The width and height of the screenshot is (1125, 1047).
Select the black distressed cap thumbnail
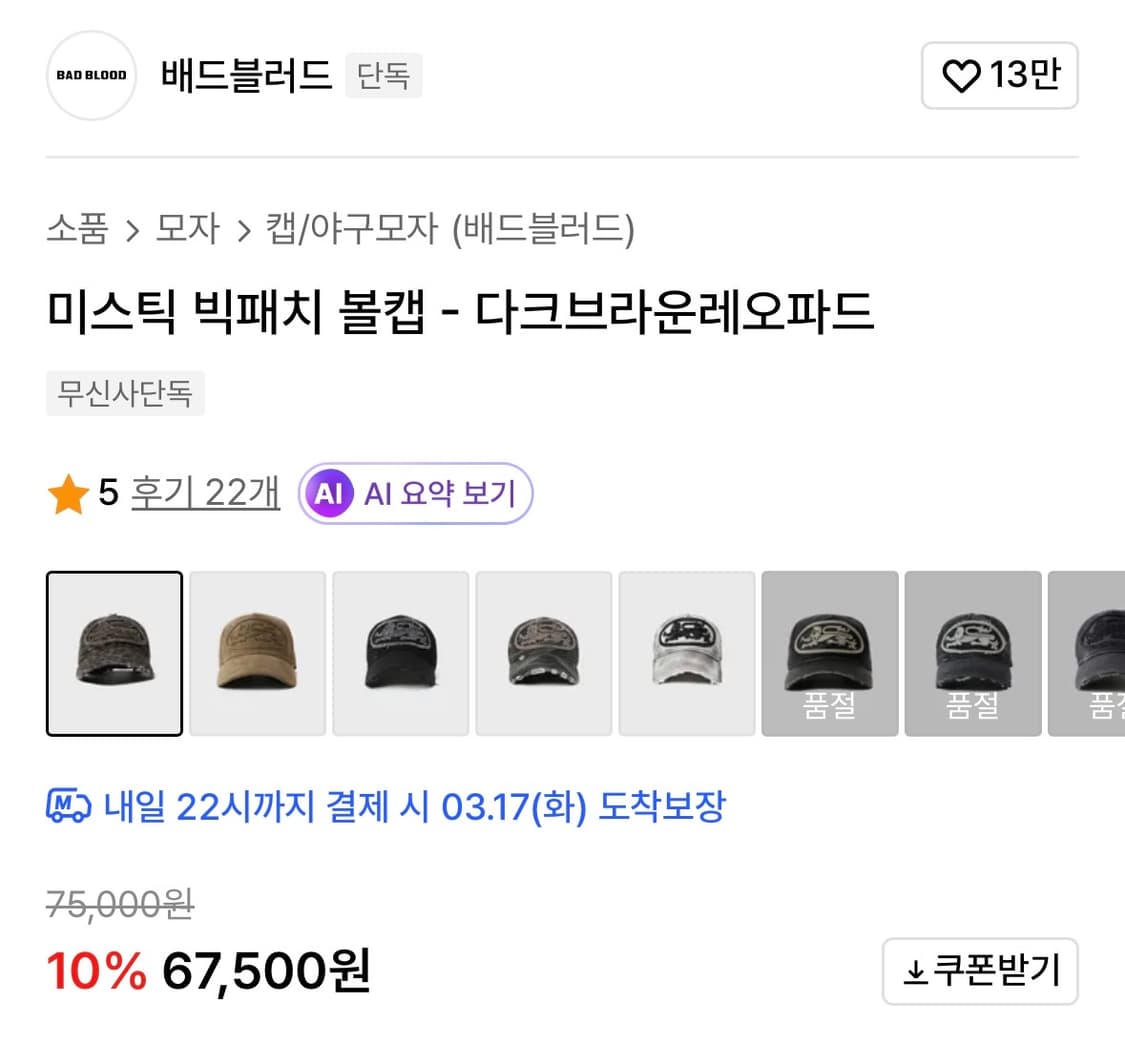(399, 652)
